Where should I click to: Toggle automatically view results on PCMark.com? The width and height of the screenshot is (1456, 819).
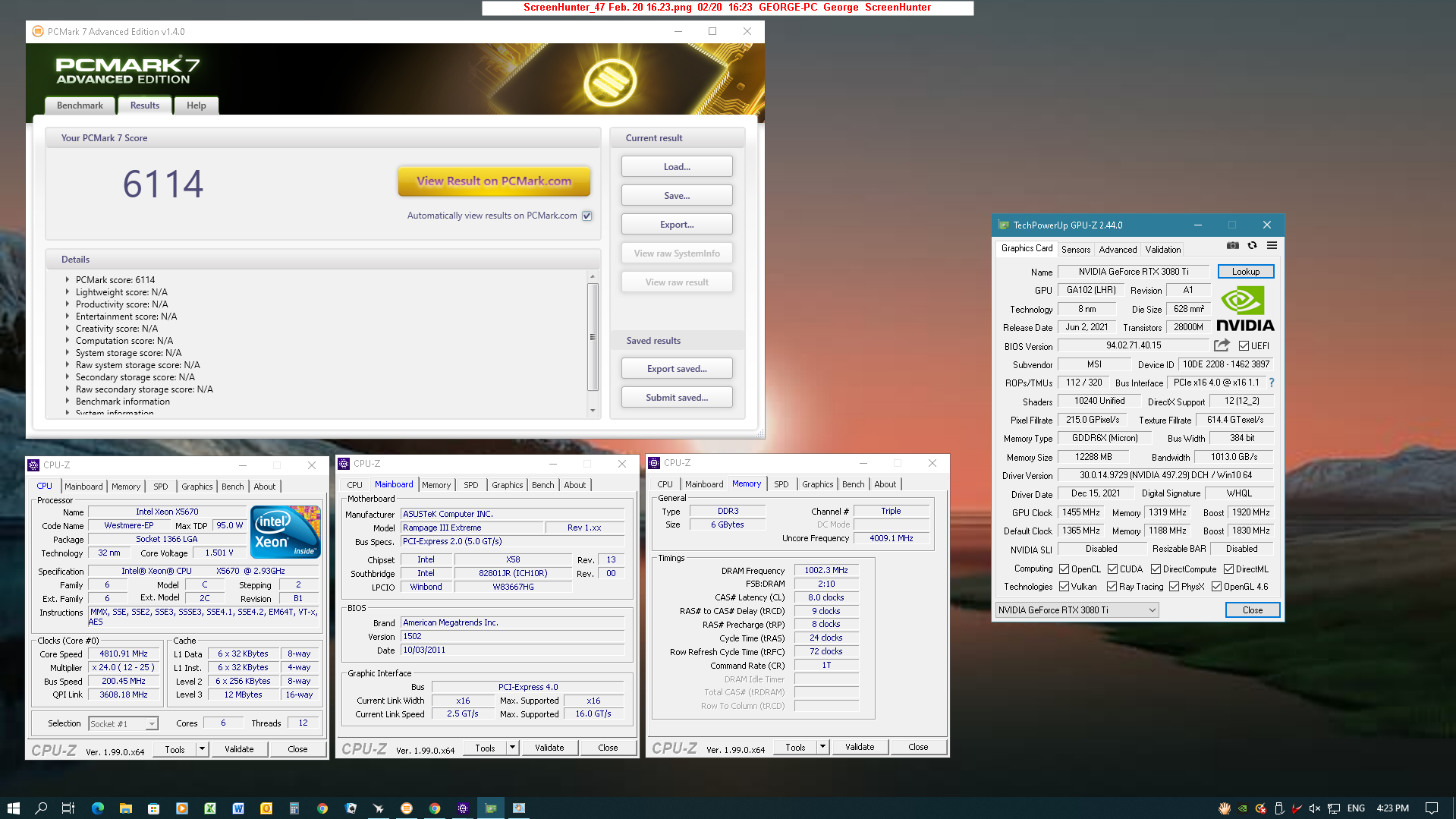click(x=586, y=216)
